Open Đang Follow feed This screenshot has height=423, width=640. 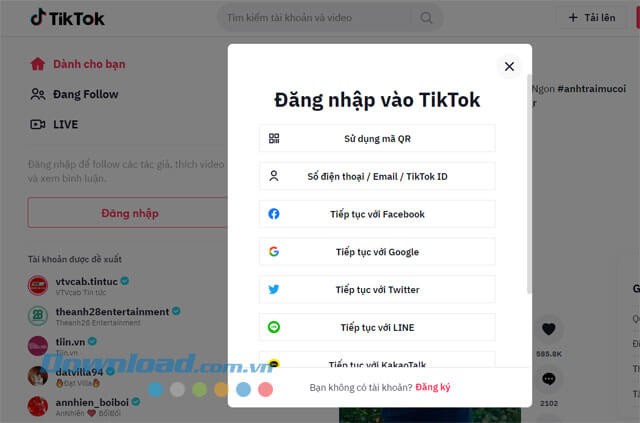75,94
